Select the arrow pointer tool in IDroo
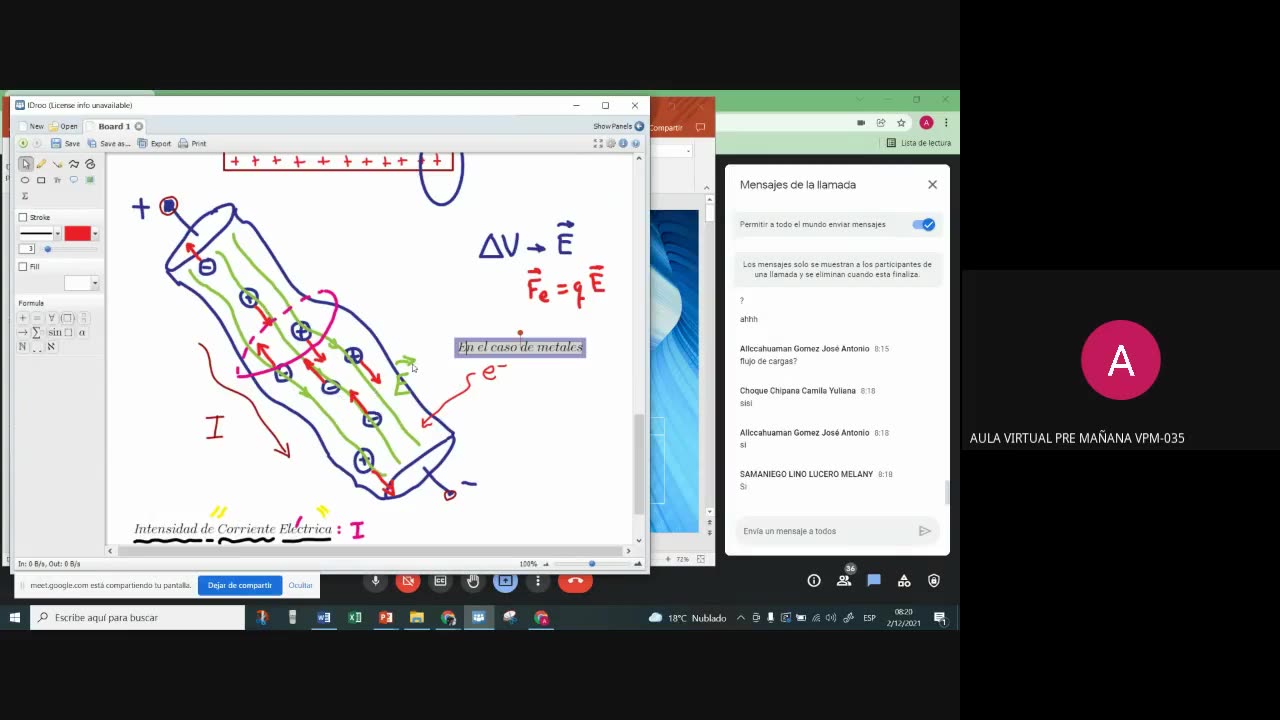The height and width of the screenshot is (720, 1280). pos(25,164)
